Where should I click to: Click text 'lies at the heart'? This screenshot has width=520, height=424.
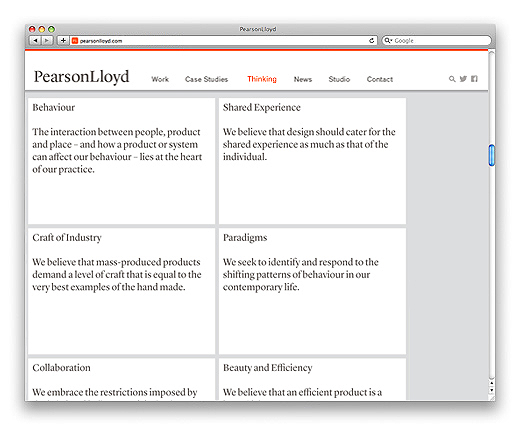pos(171,157)
